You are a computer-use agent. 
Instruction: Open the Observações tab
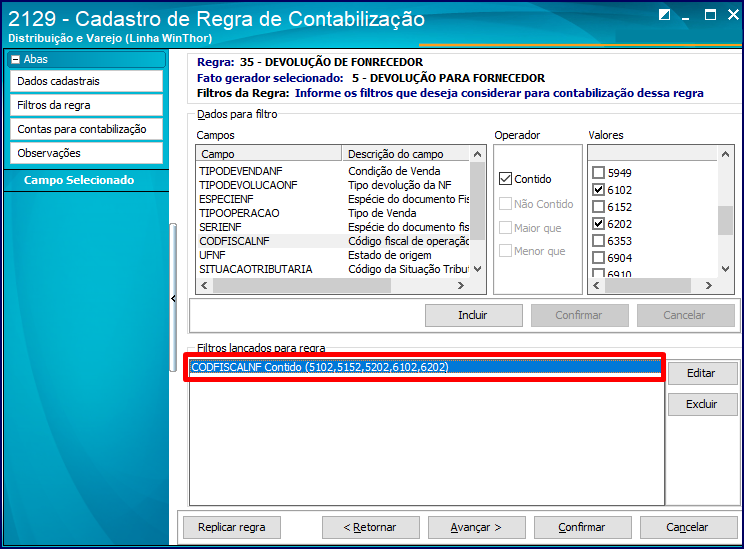(86, 153)
